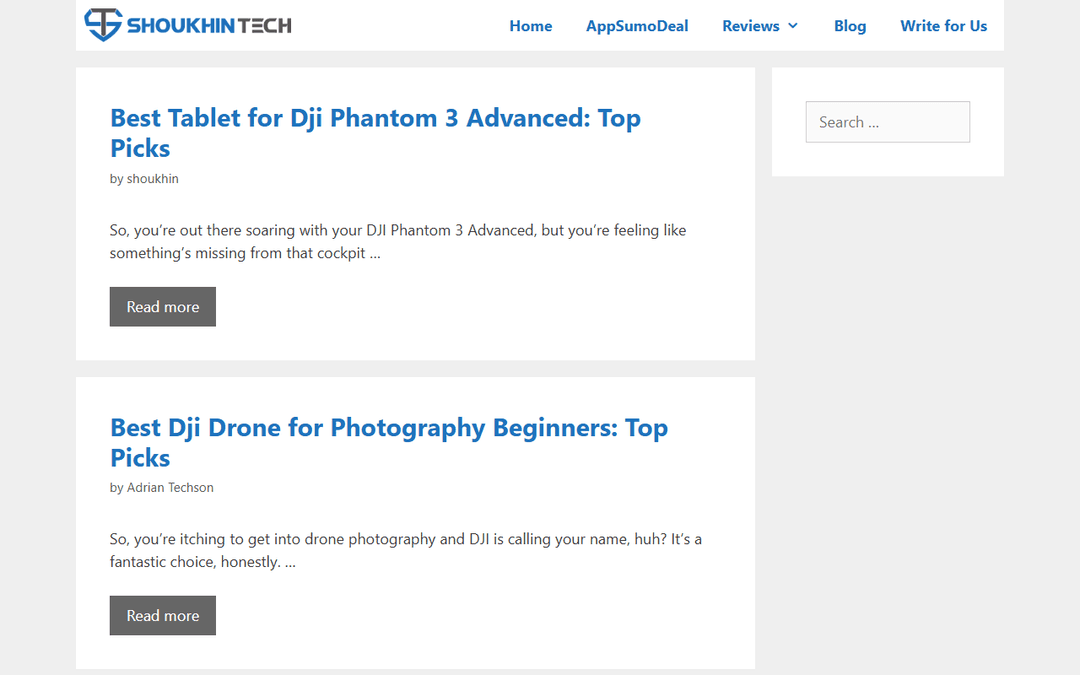Expand the Reviews dropdown chevron
The image size is (1080, 675).
click(793, 26)
